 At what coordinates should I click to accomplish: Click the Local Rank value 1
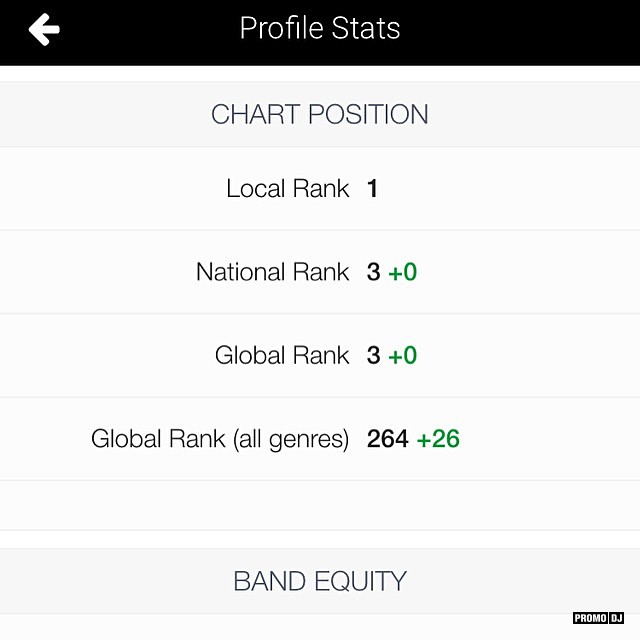click(372, 189)
